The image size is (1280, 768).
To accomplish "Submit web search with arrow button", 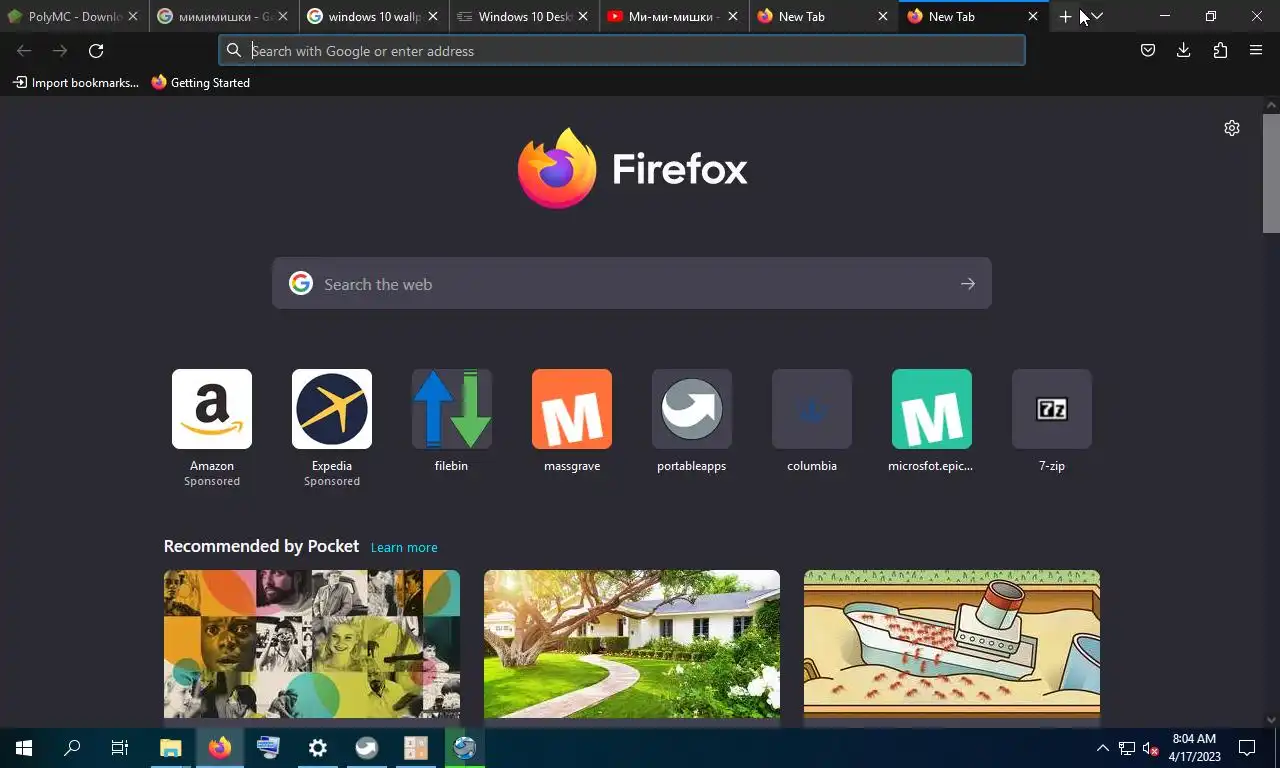I will click(x=968, y=284).
